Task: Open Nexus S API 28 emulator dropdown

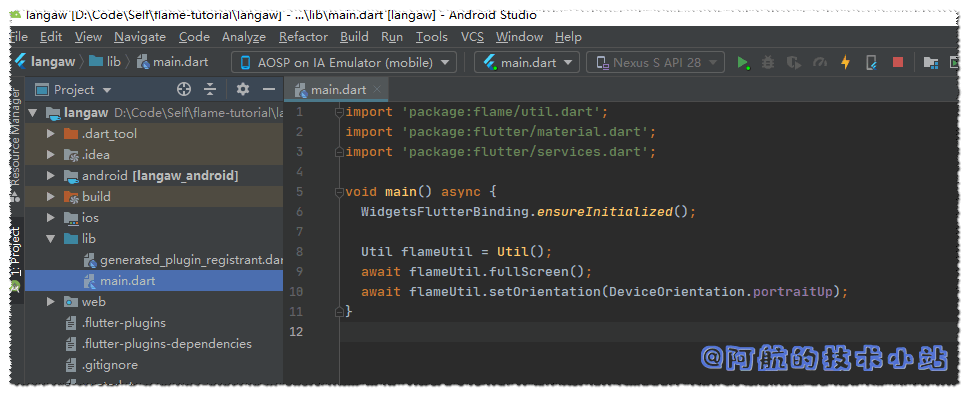Action: point(655,62)
